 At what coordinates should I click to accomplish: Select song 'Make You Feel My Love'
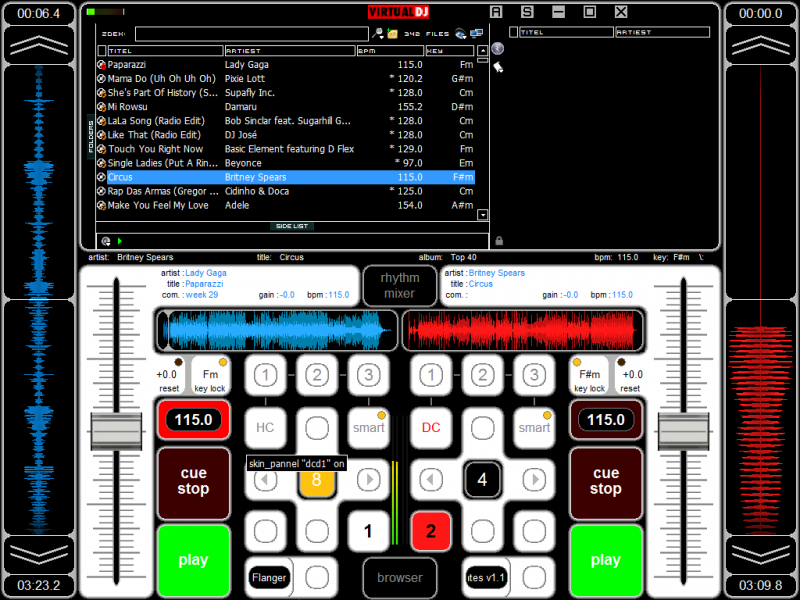click(x=286, y=205)
